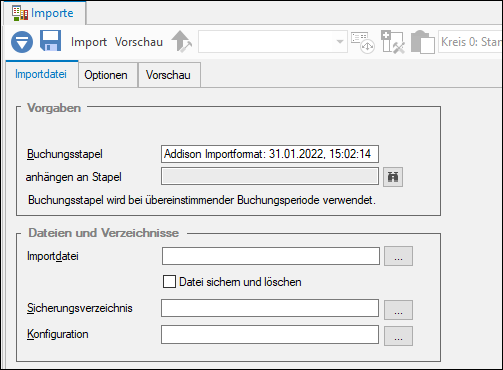Click the Sicherungsverzeichnis path field
The height and width of the screenshot is (370, 503).
point(270,308)
